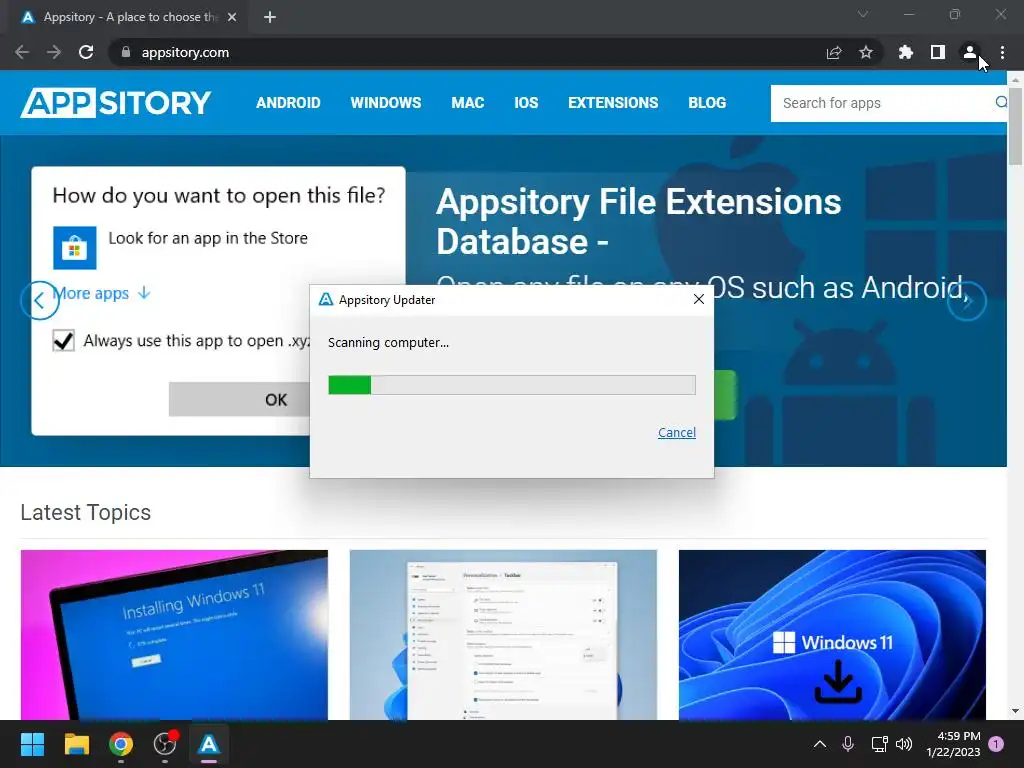Click the browser back arrow
The image size is (1024, 768).
[x=22, y=52]
